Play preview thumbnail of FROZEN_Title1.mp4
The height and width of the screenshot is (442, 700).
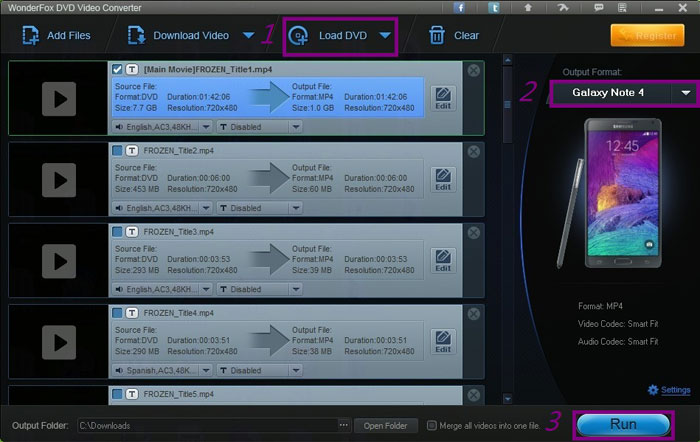click(x=59, y=99)
